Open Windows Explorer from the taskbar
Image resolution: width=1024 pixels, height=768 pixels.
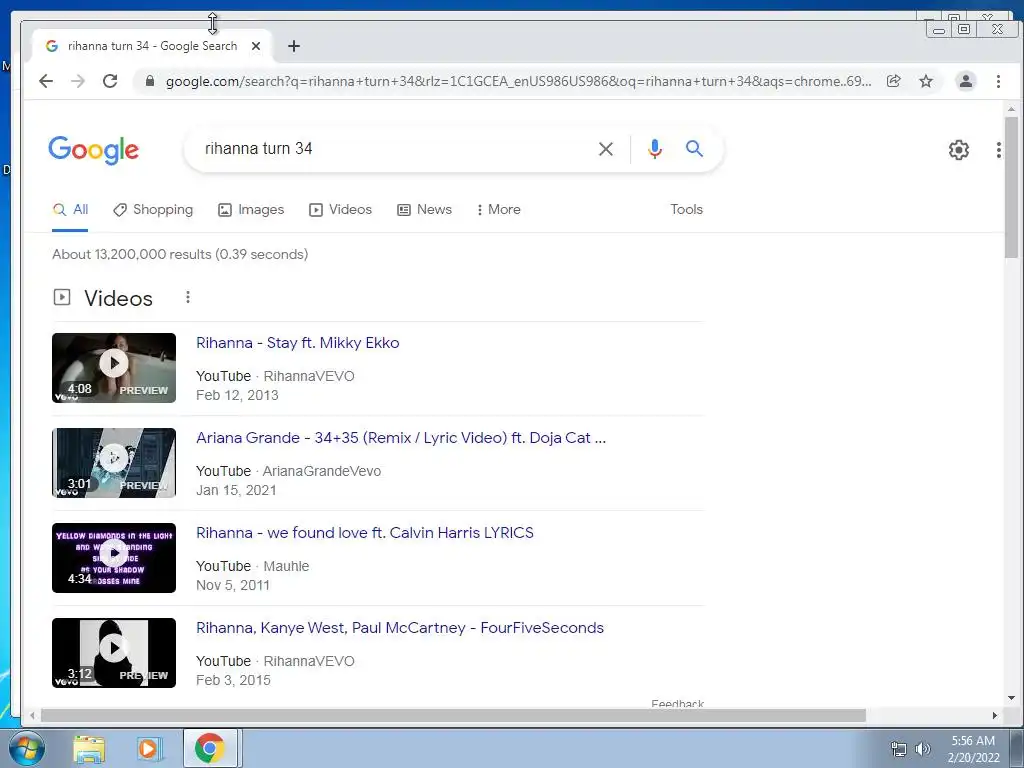[89, 748]
